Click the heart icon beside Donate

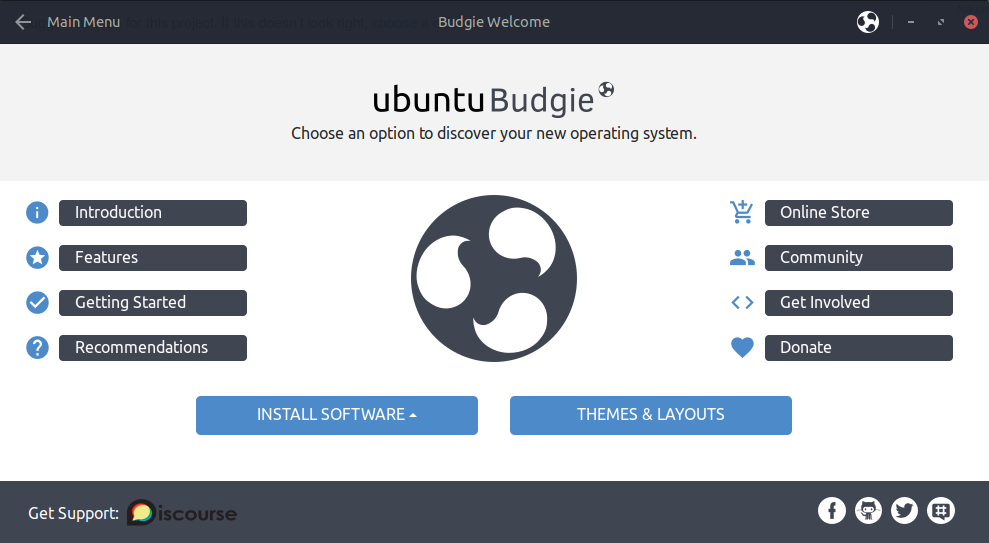click(x=742, y=347)
